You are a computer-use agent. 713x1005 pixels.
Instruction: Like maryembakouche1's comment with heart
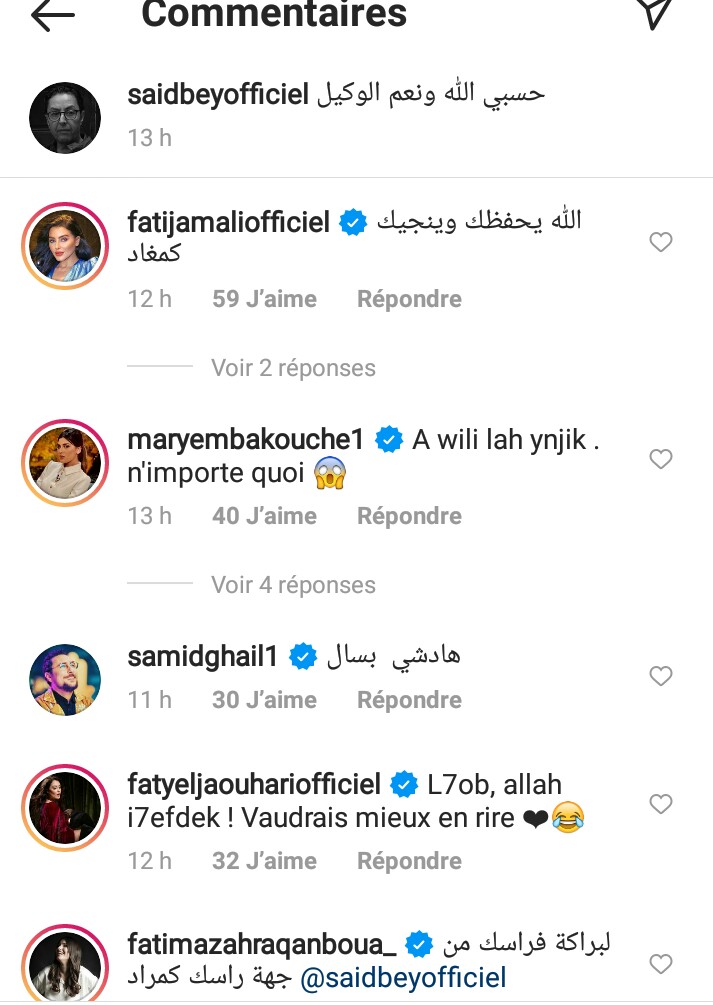coord(661,459)
